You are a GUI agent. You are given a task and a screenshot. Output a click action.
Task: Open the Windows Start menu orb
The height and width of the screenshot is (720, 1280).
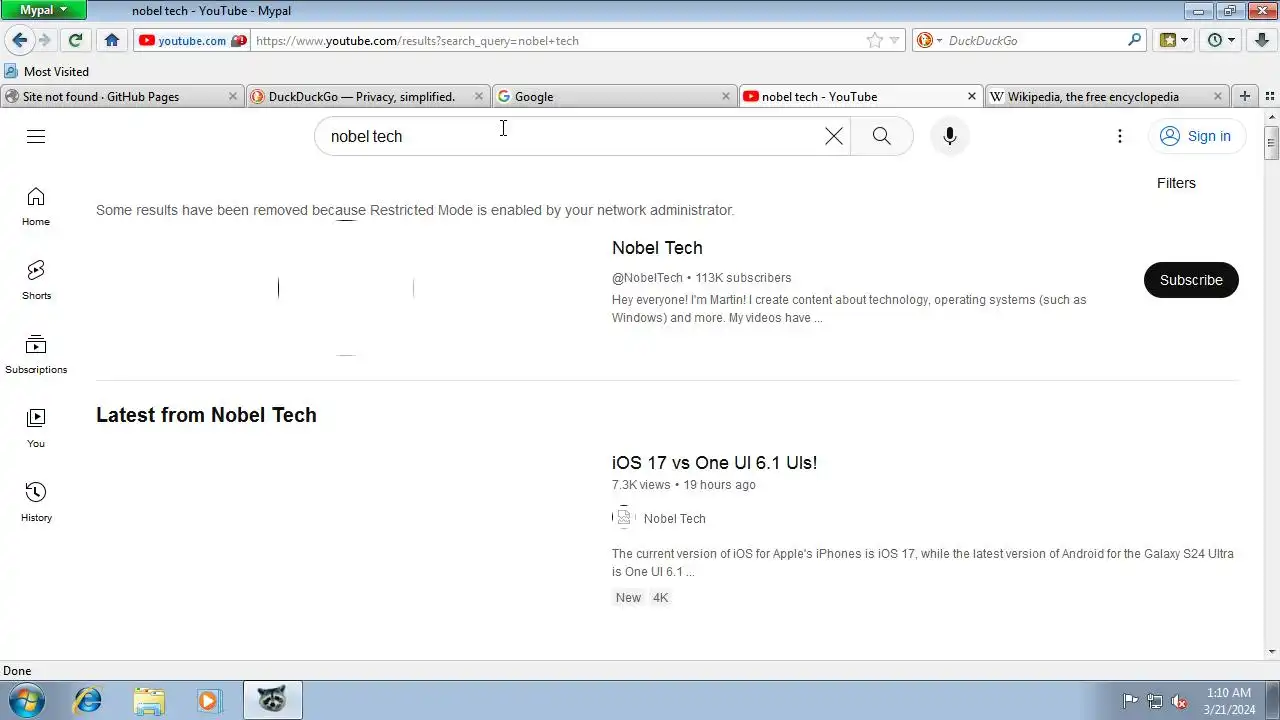27,700
